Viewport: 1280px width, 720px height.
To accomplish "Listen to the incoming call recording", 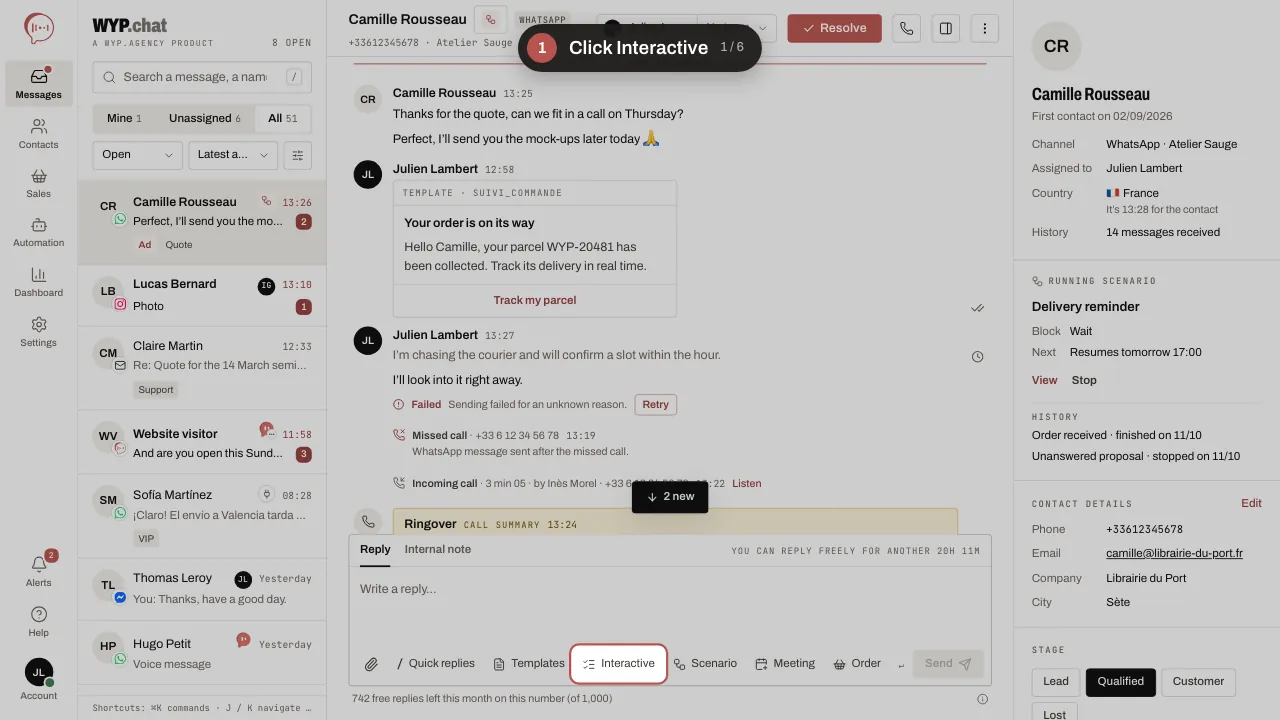I will [746, 484].
